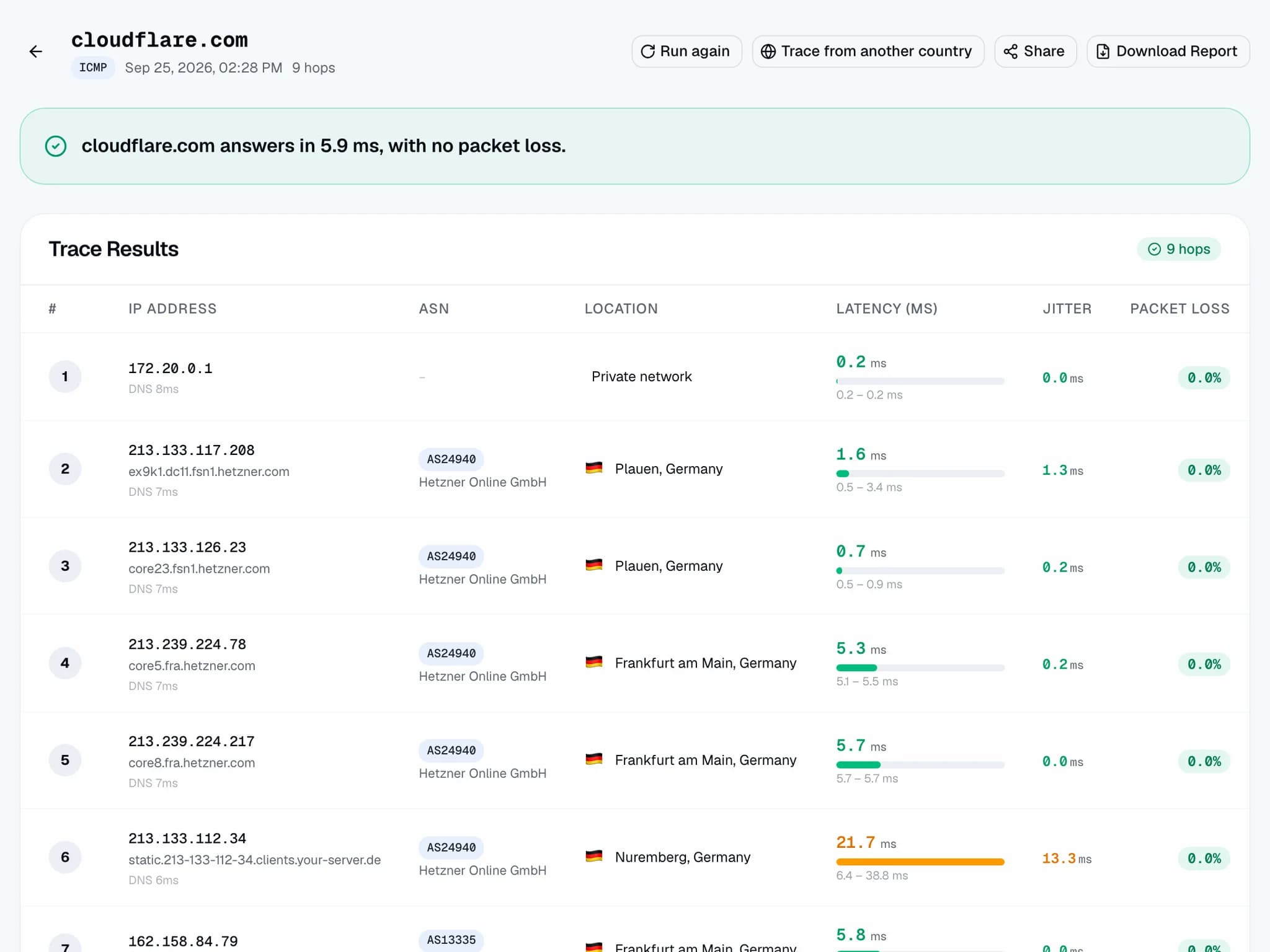
Task: Click the back arrow icon
Action: coord(36,51)
